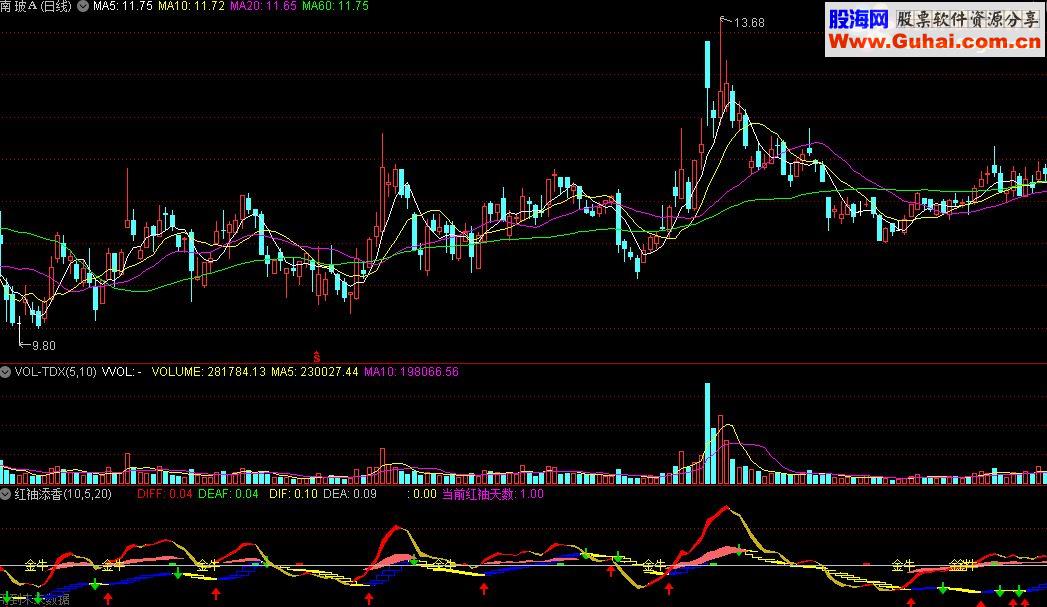The height and width of the screenshot is (607, 1047).
Task: Click the 南玻A(日线) chart title
Action: (36, 7)
